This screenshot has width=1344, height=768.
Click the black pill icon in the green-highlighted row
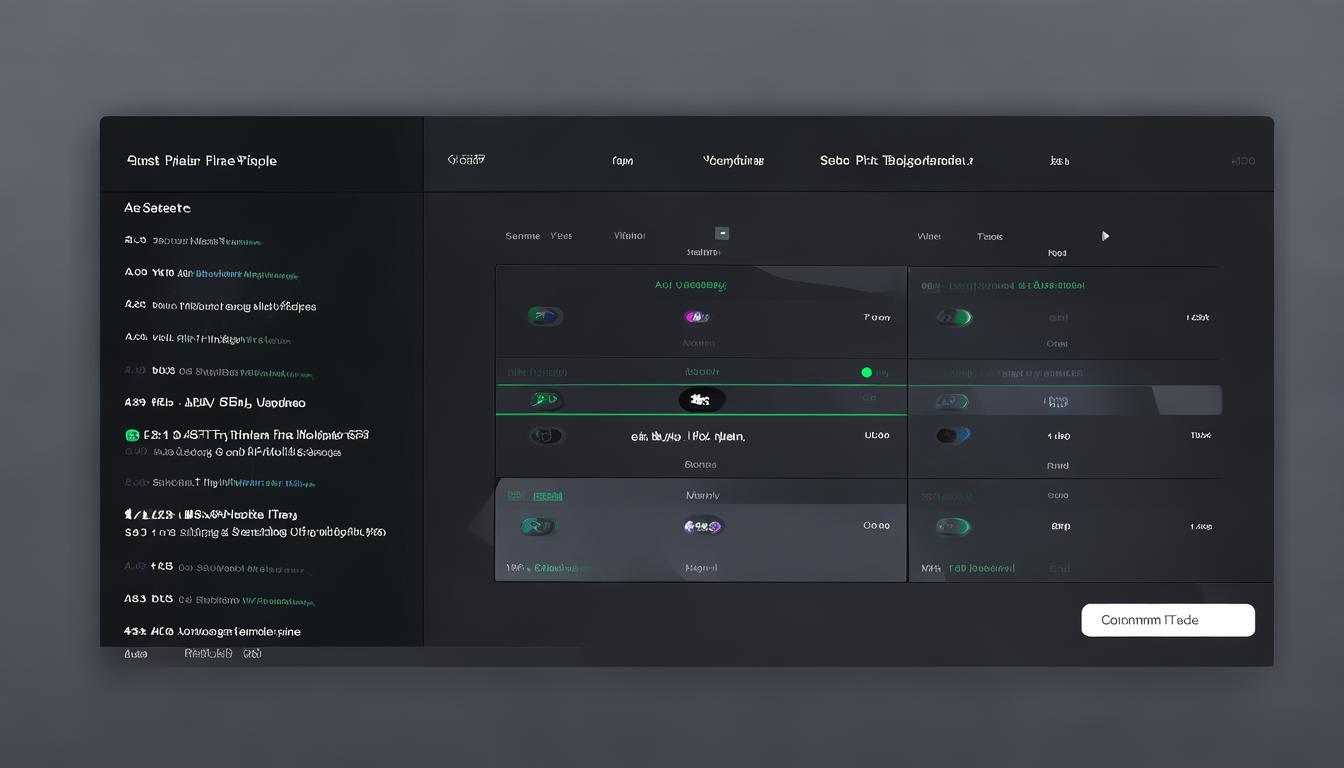pos(701,400)
